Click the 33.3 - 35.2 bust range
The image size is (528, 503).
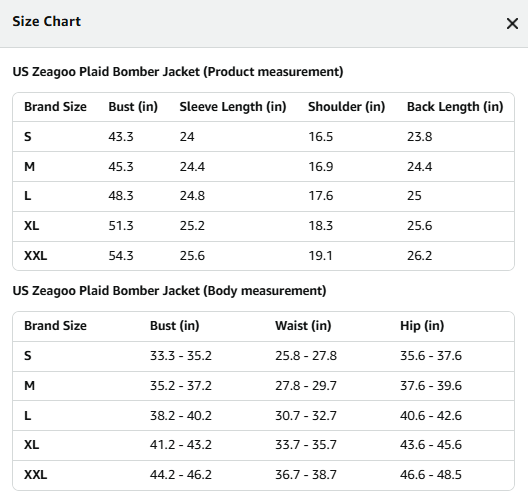(181, 356)
